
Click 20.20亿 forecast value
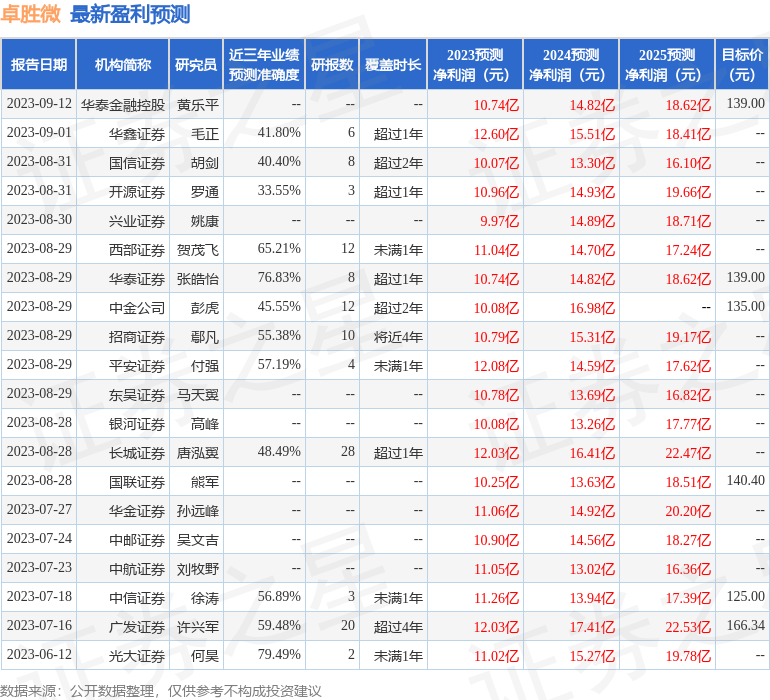(x=688, y=511)
